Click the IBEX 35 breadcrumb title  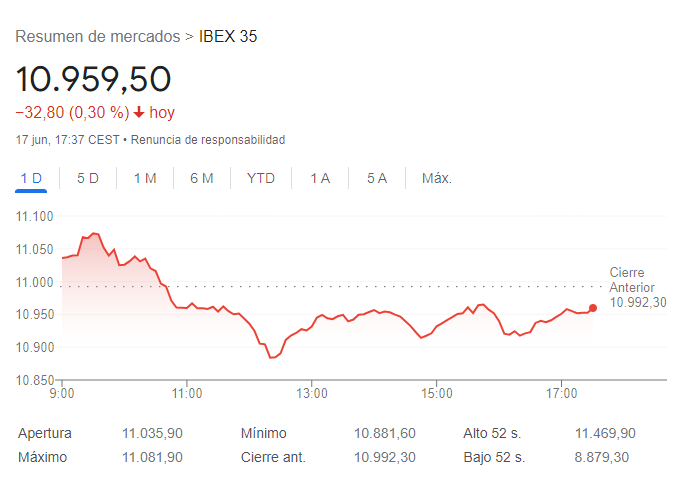click(228, 37)
